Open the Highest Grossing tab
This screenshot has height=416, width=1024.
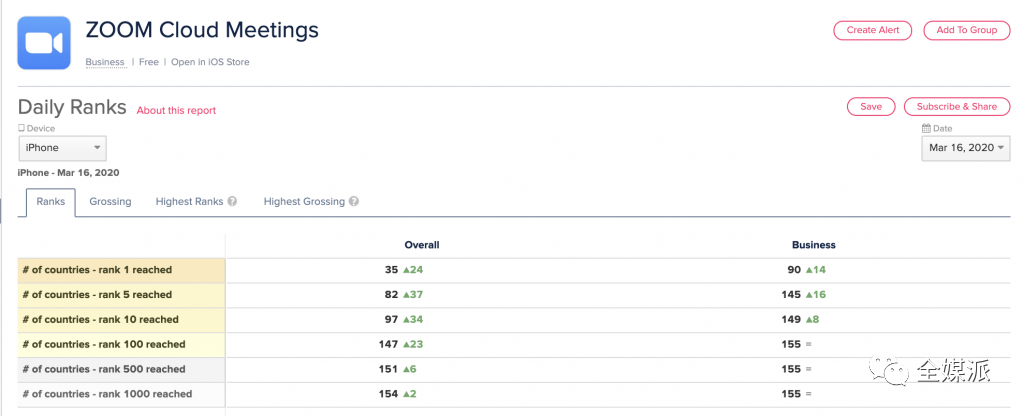[x=304, y=202]
